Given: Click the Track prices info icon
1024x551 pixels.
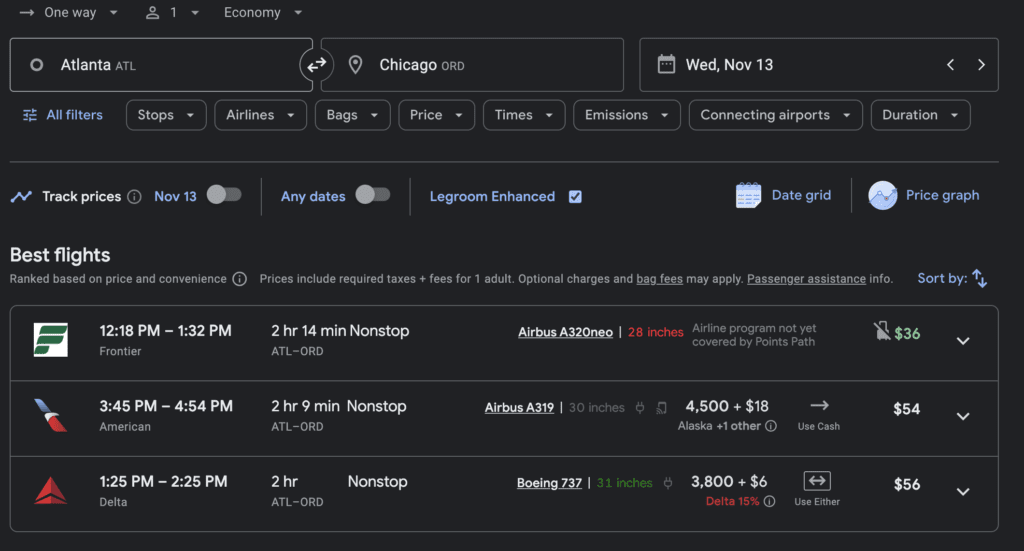Looking at the screenshot, I should click(135, 197).
